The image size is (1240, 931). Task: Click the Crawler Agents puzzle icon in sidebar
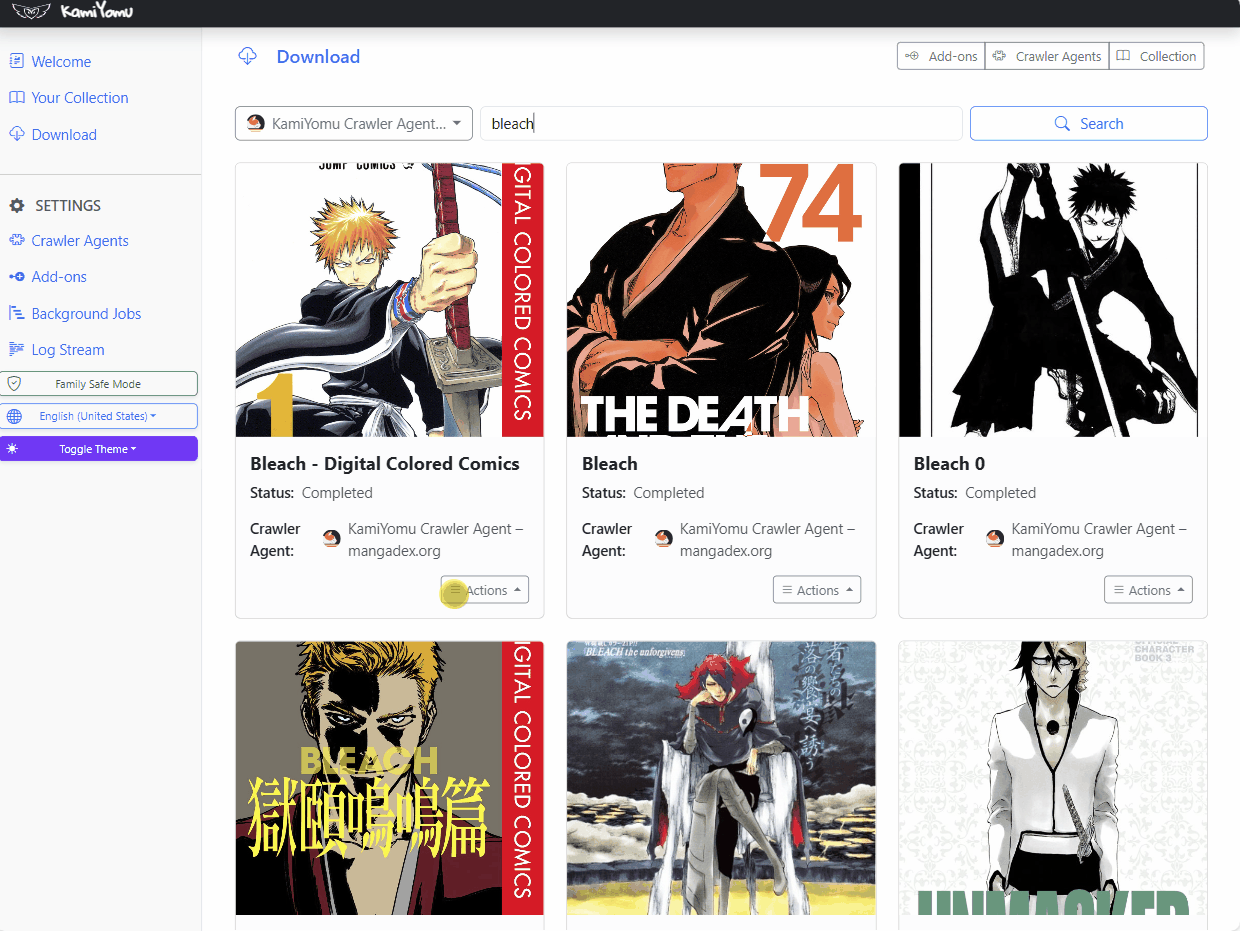16,241
